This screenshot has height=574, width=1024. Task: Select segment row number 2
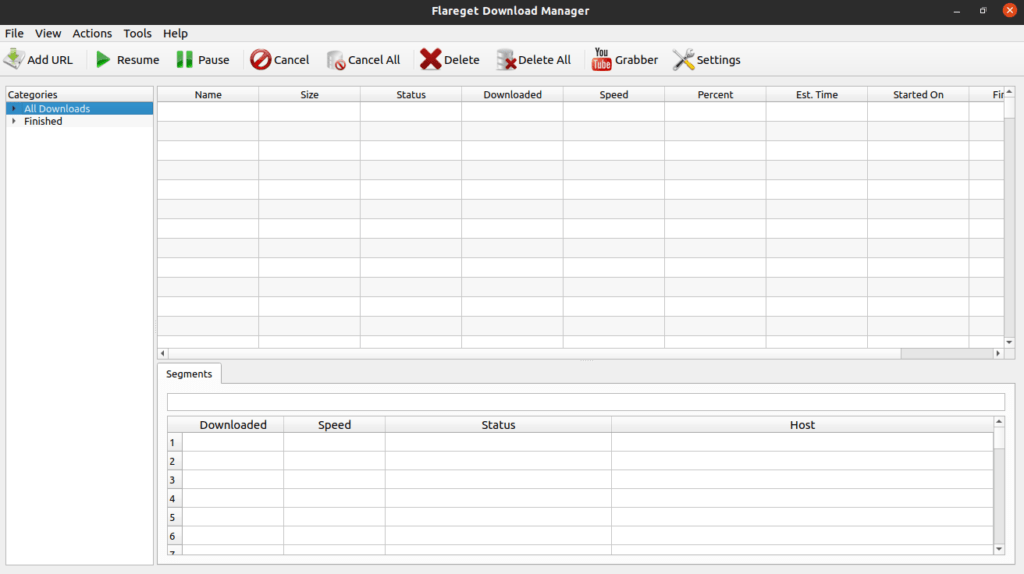click(x=174, y=461)
